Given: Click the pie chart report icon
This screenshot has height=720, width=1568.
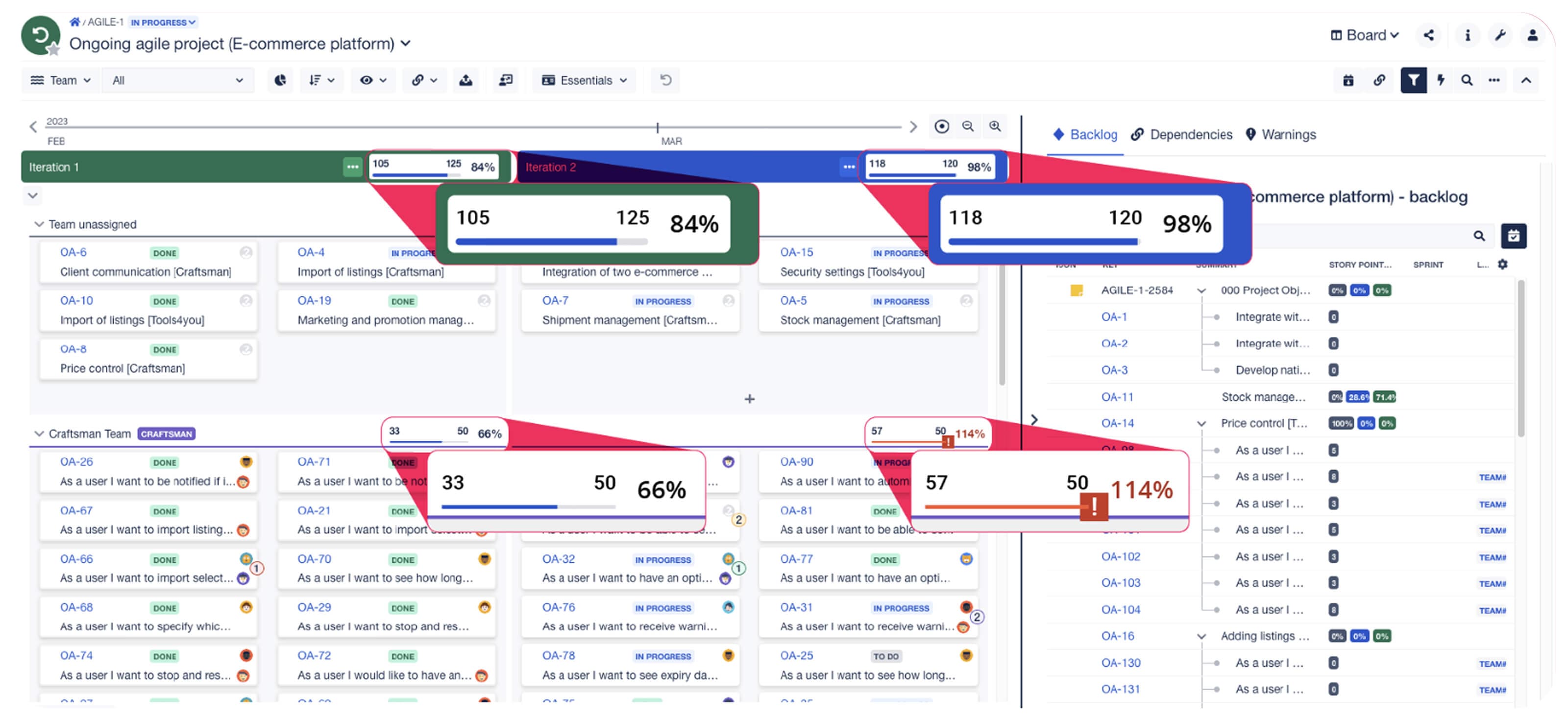Looking at the screenshot, I should click(x=280, y=80).
